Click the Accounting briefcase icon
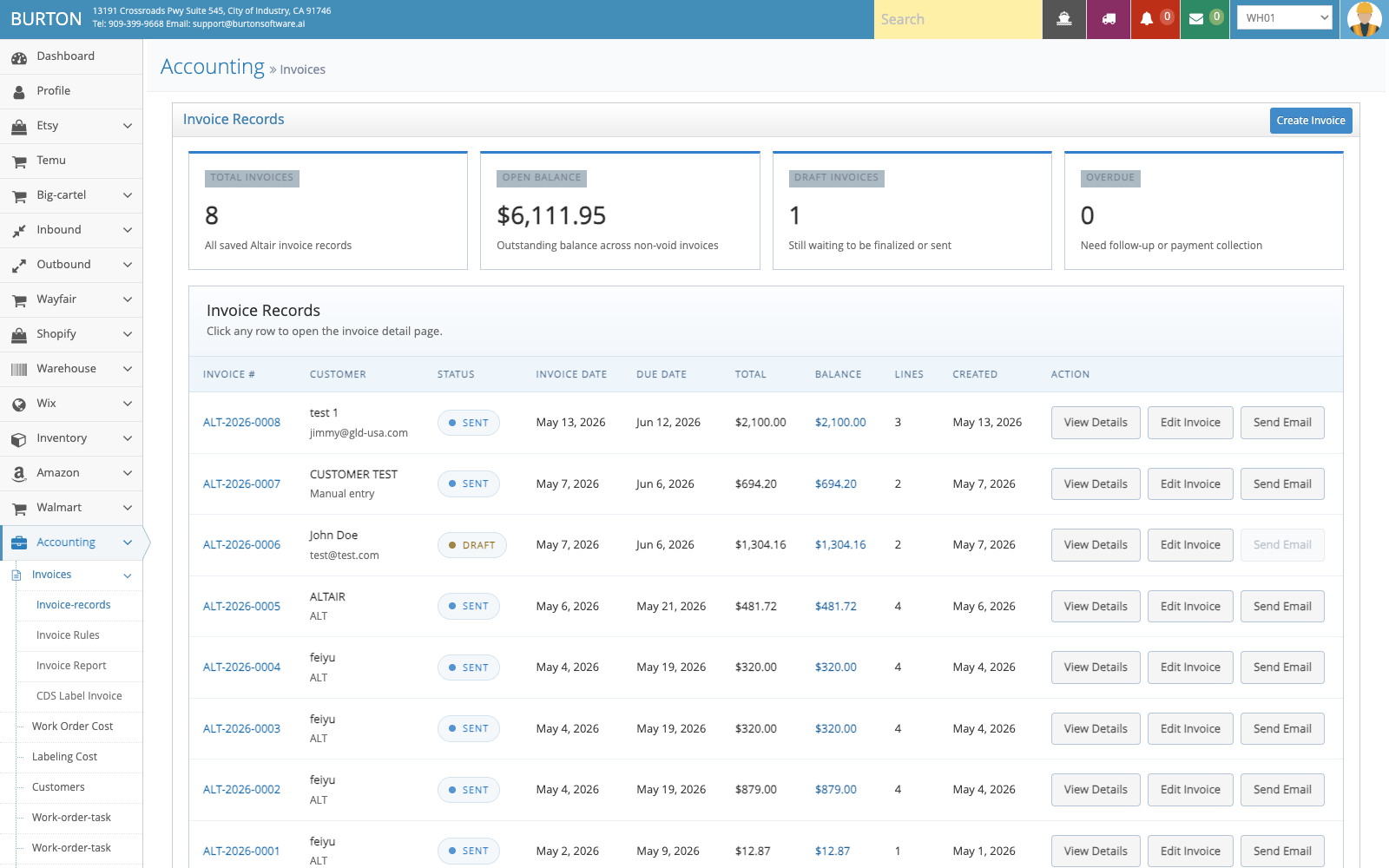Screen dimensions: 1389x868 19,543
